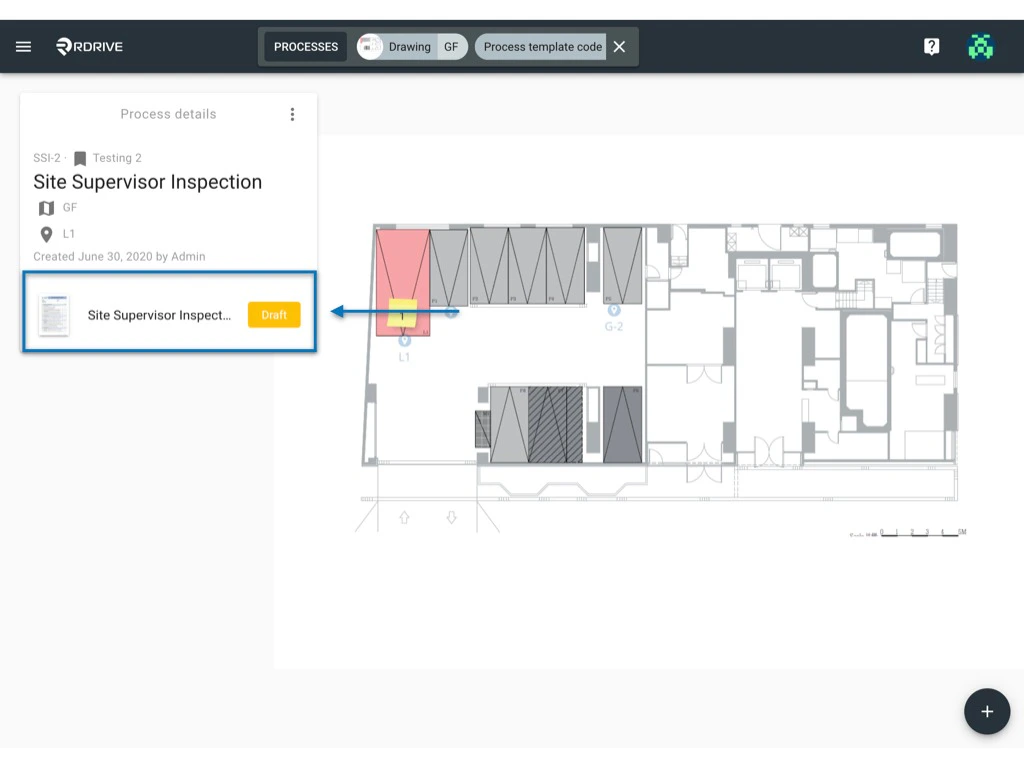Select the Drawing GF filter chip
Screen dimensions: 1024x768
tap(412, 47)
